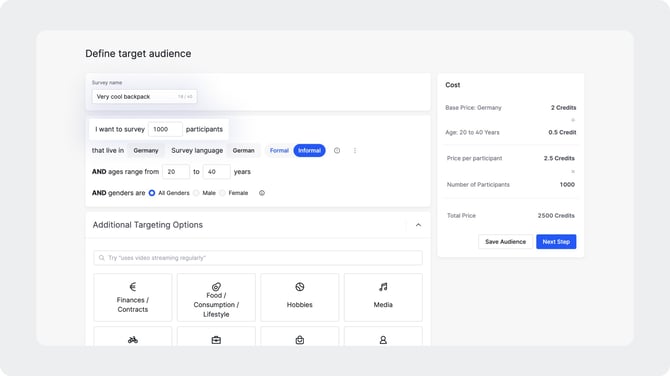
Task: Click the '2500 Credits' value
Action: click(556, 215)
